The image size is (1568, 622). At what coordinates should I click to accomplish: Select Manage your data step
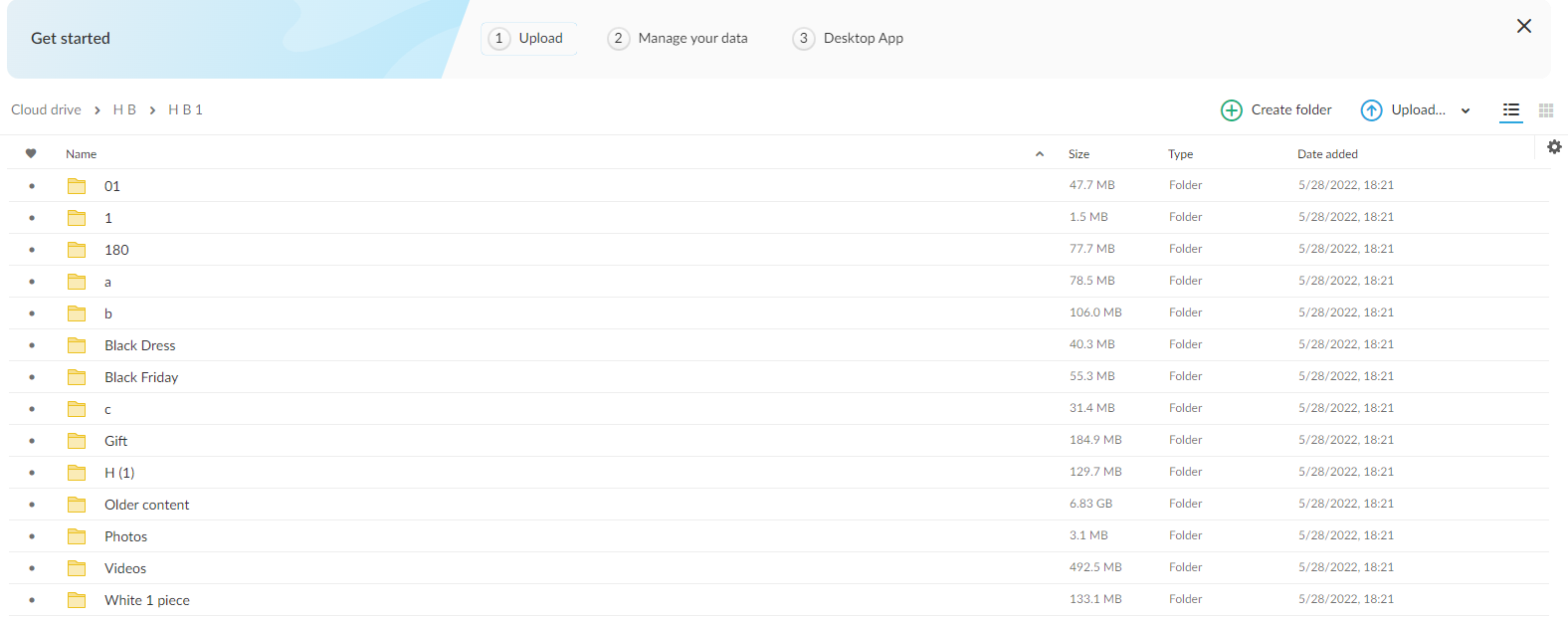(678, 39)
